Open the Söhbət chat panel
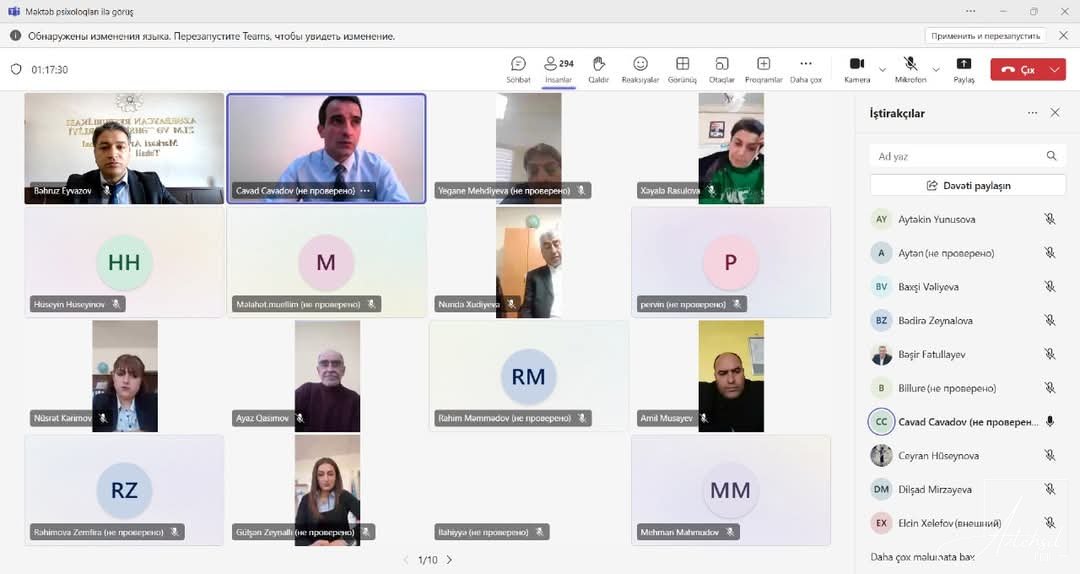The height and width of the screenshot is (574, 1080). 518,69
